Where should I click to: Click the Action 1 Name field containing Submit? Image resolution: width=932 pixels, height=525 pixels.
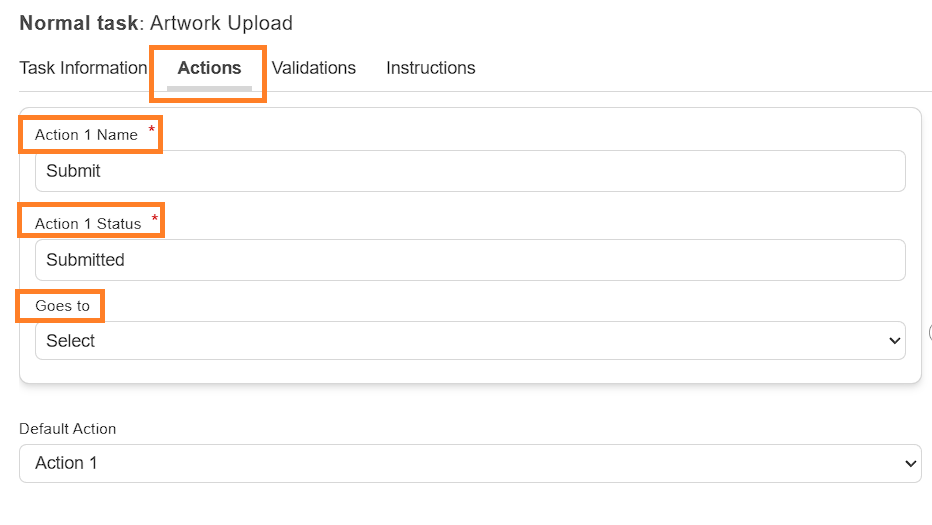pyautogui.click(x=470, y=171)
